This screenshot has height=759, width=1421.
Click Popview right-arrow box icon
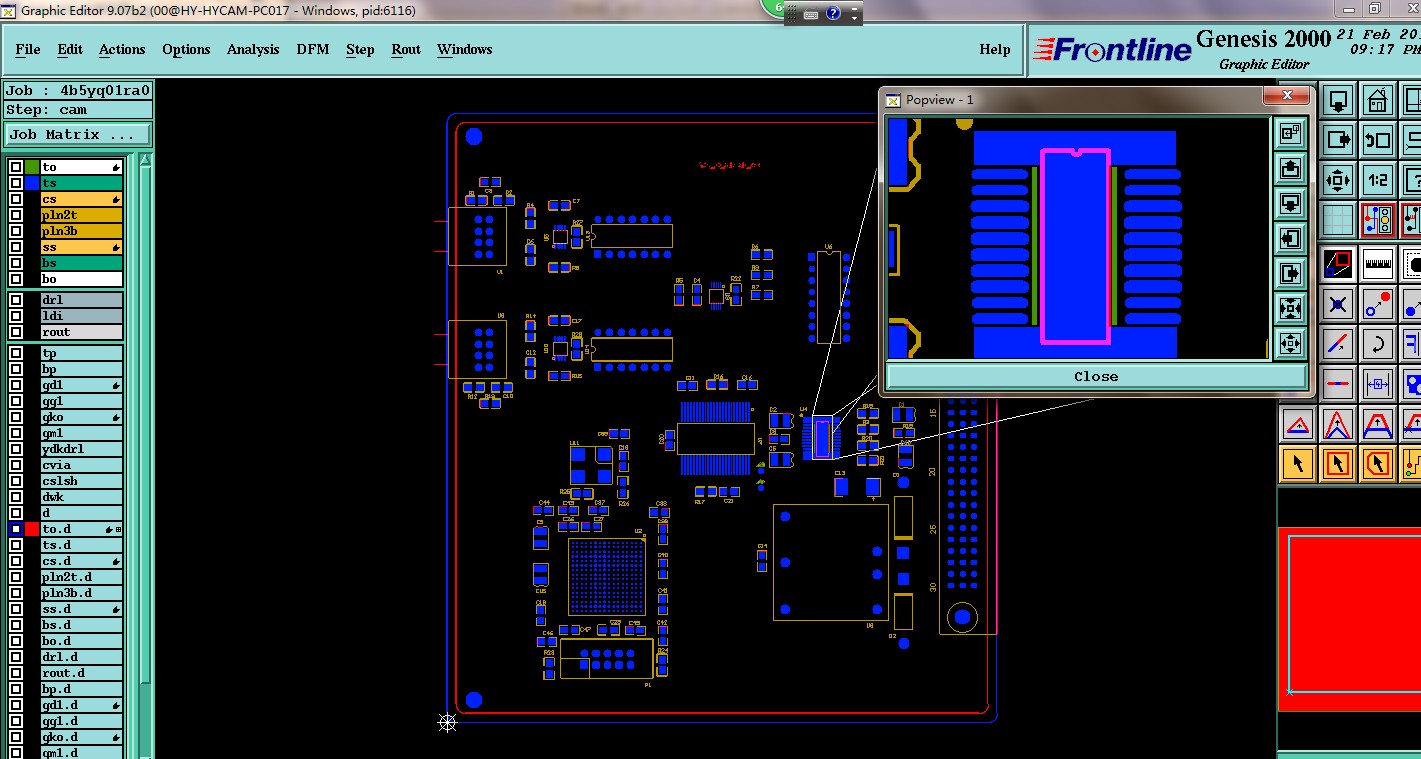[x=1290, y=273]
